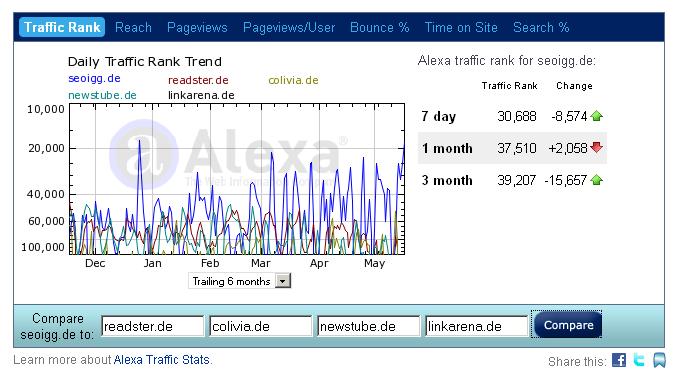Click the linkarena.de comparison input field
Screen dimensions: 681x381
476,326
